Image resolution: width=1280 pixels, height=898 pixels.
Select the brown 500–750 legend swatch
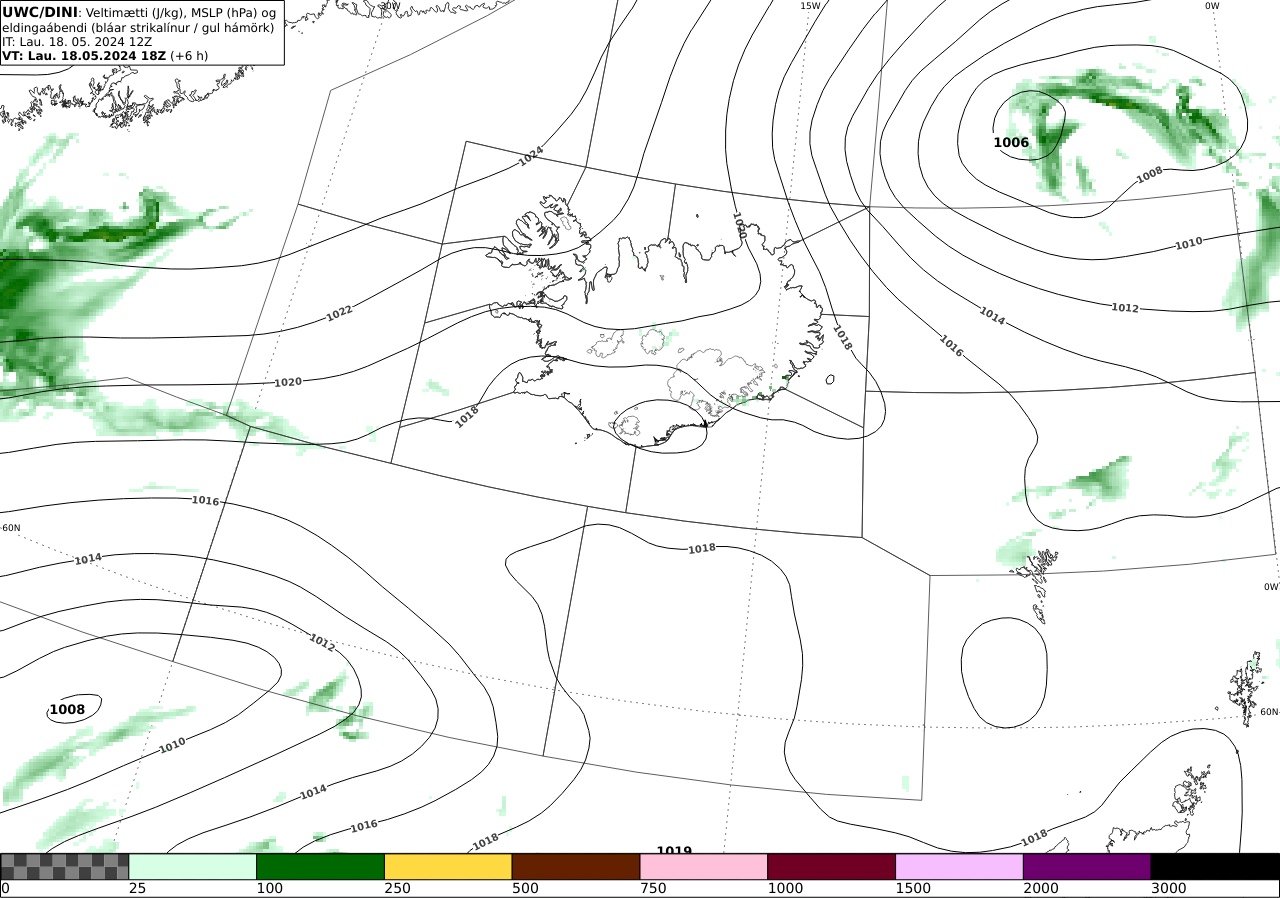coord(576,866)
